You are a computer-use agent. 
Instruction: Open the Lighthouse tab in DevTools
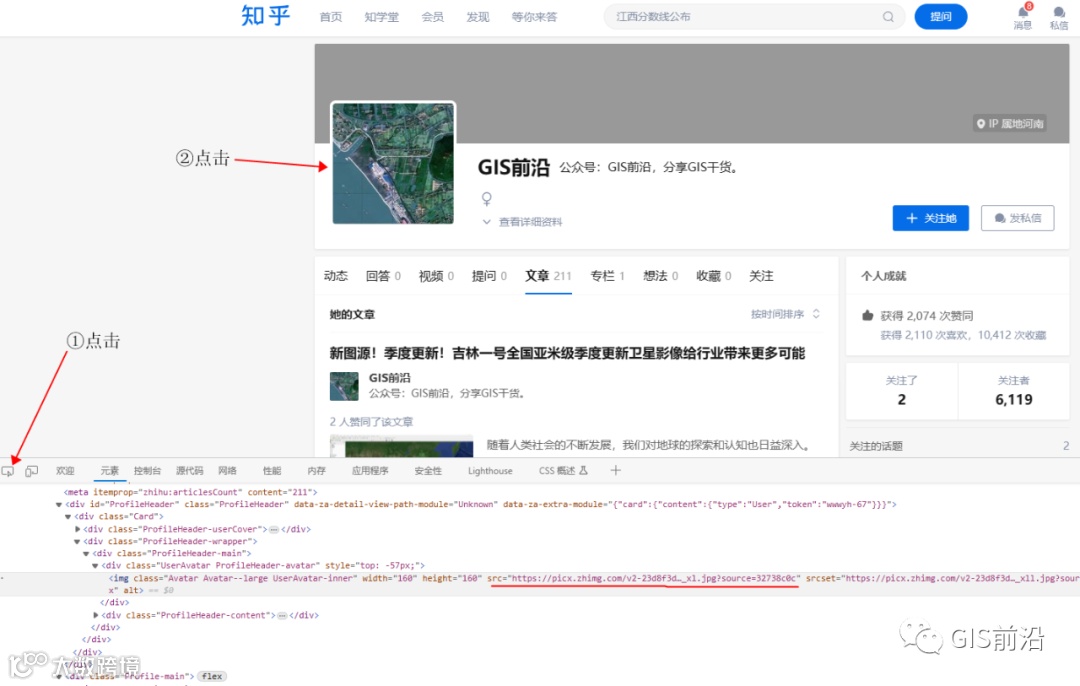tap(490, 471)
